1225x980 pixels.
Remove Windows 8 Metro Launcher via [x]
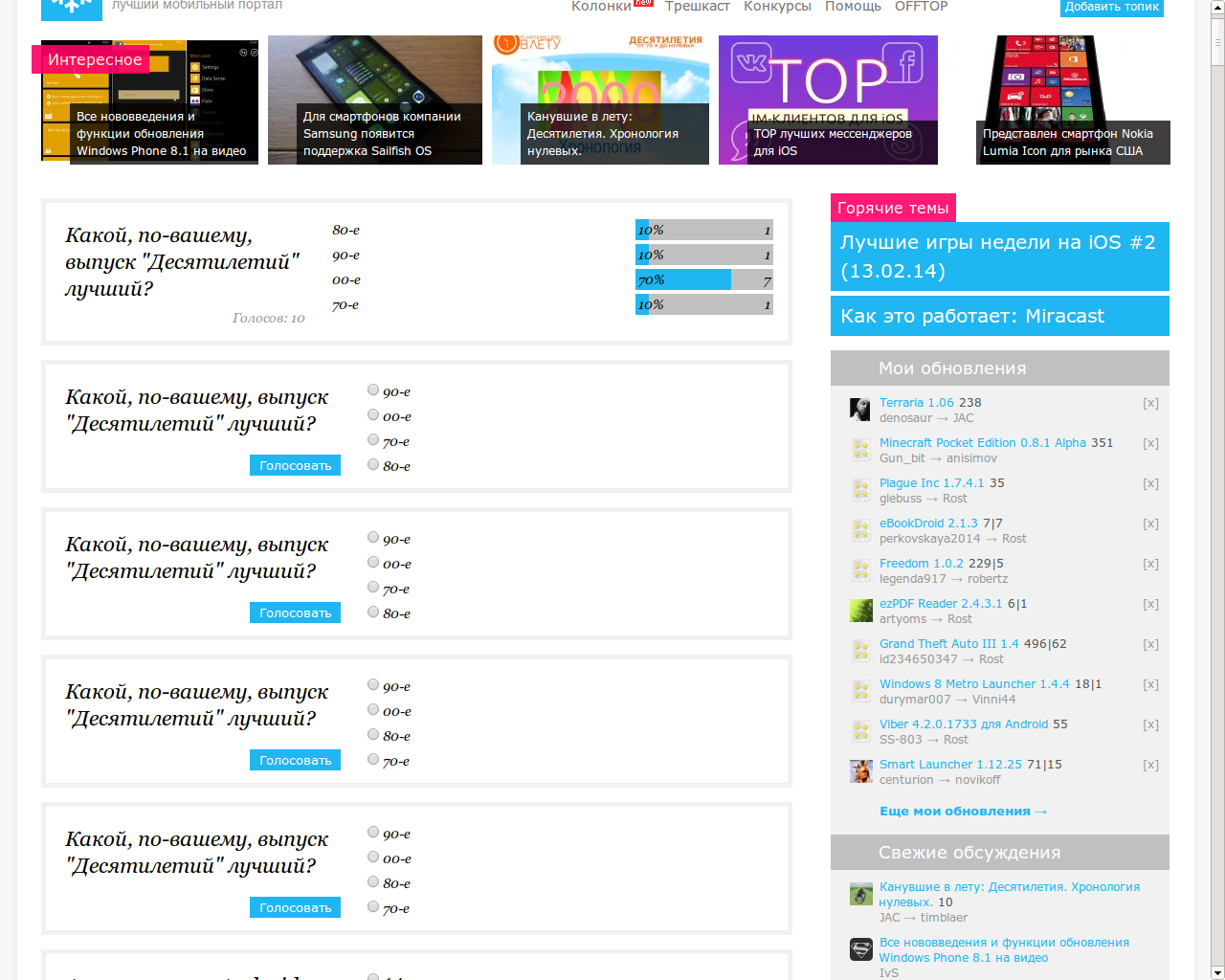(x=1150, y=684)
